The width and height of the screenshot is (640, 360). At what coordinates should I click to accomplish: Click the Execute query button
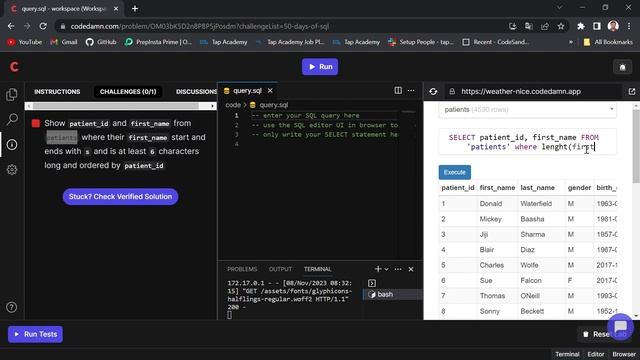(455, 172)
